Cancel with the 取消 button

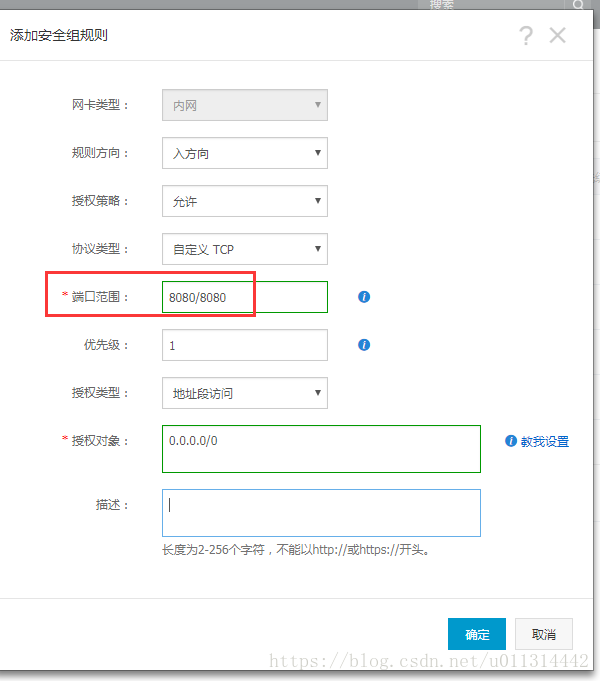[544, 634]
